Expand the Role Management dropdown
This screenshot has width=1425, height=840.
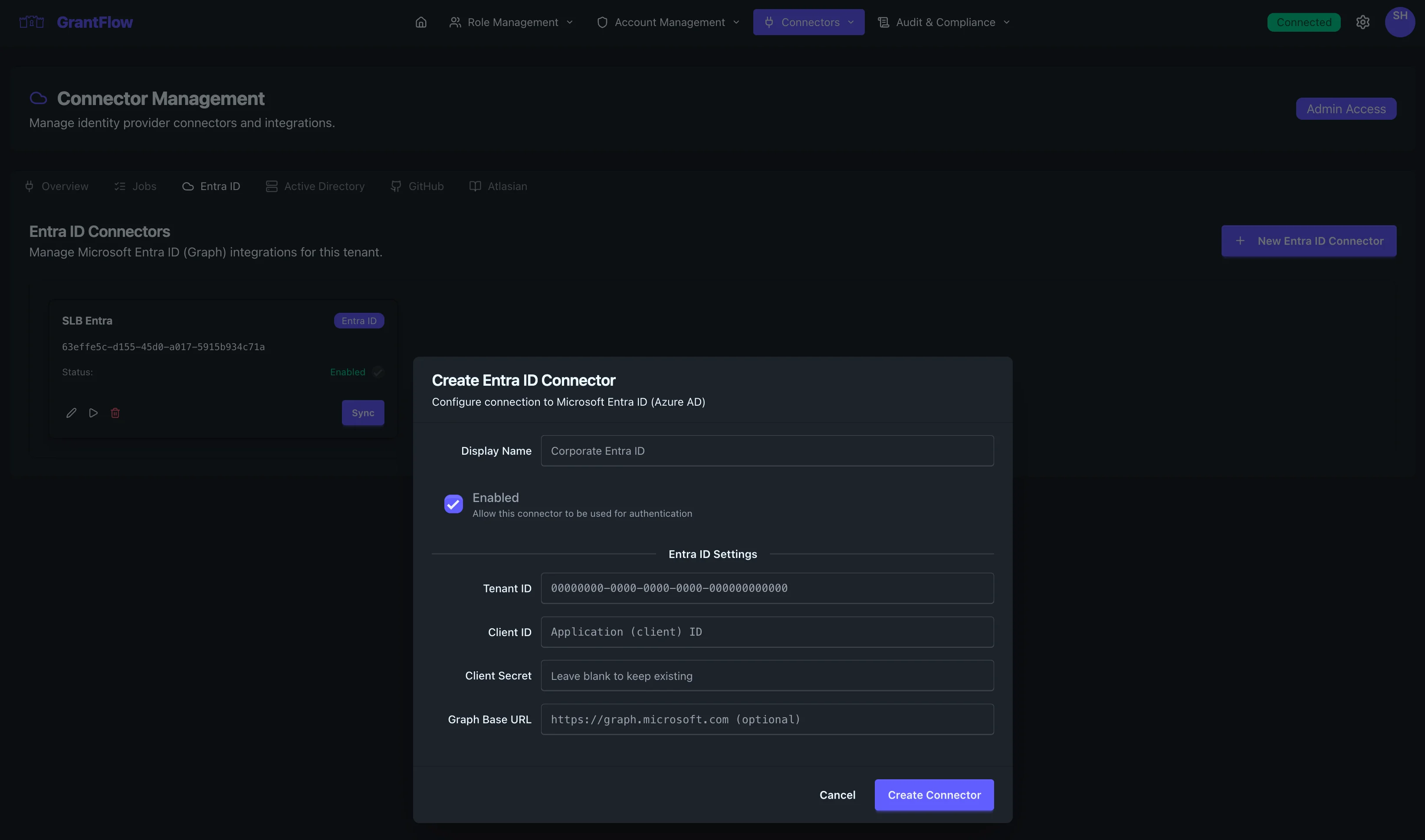(x=511, y=22)
